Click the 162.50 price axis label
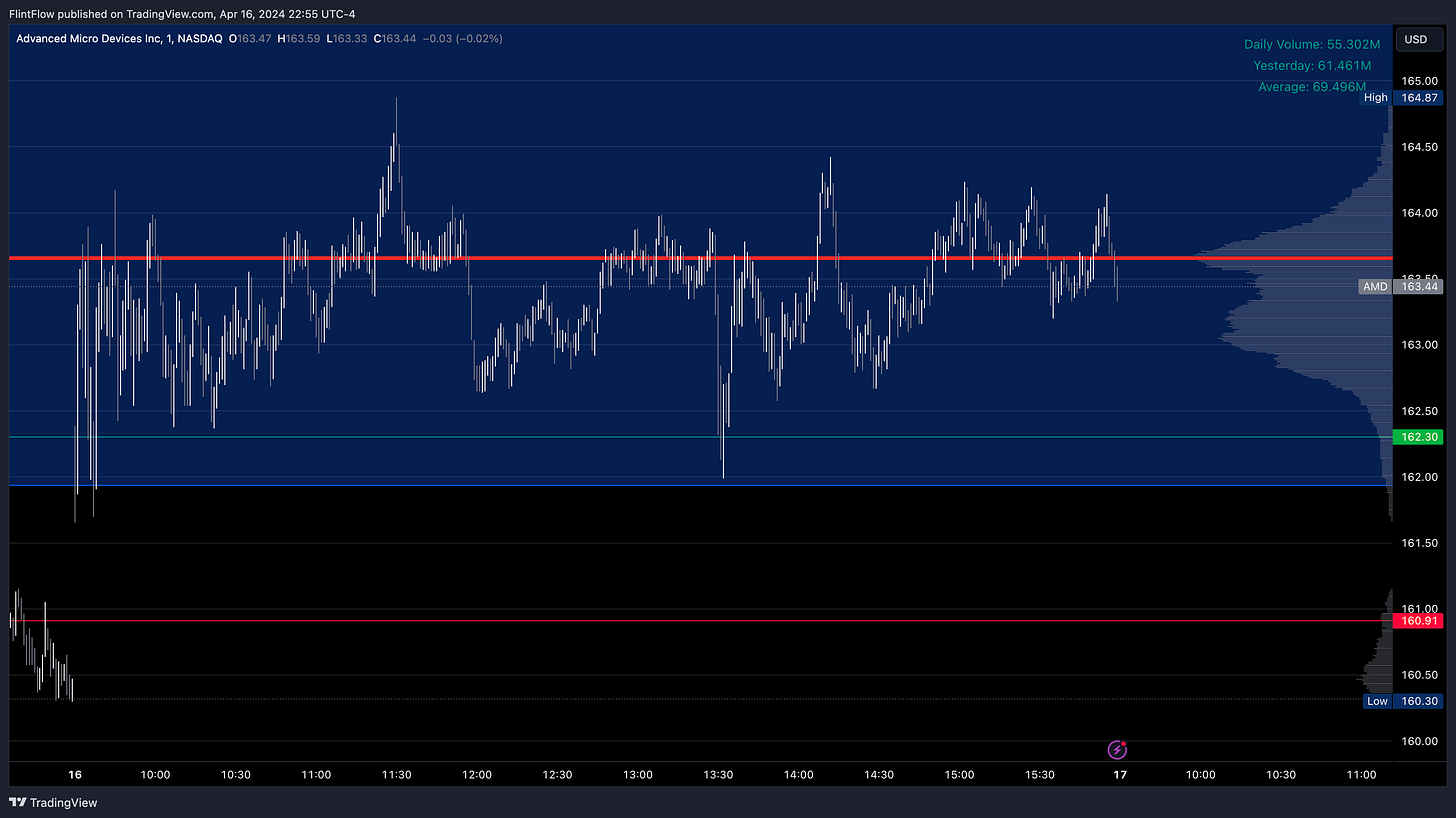Viewport: 1456px width, 818px height. click(x=1419, y=411)
